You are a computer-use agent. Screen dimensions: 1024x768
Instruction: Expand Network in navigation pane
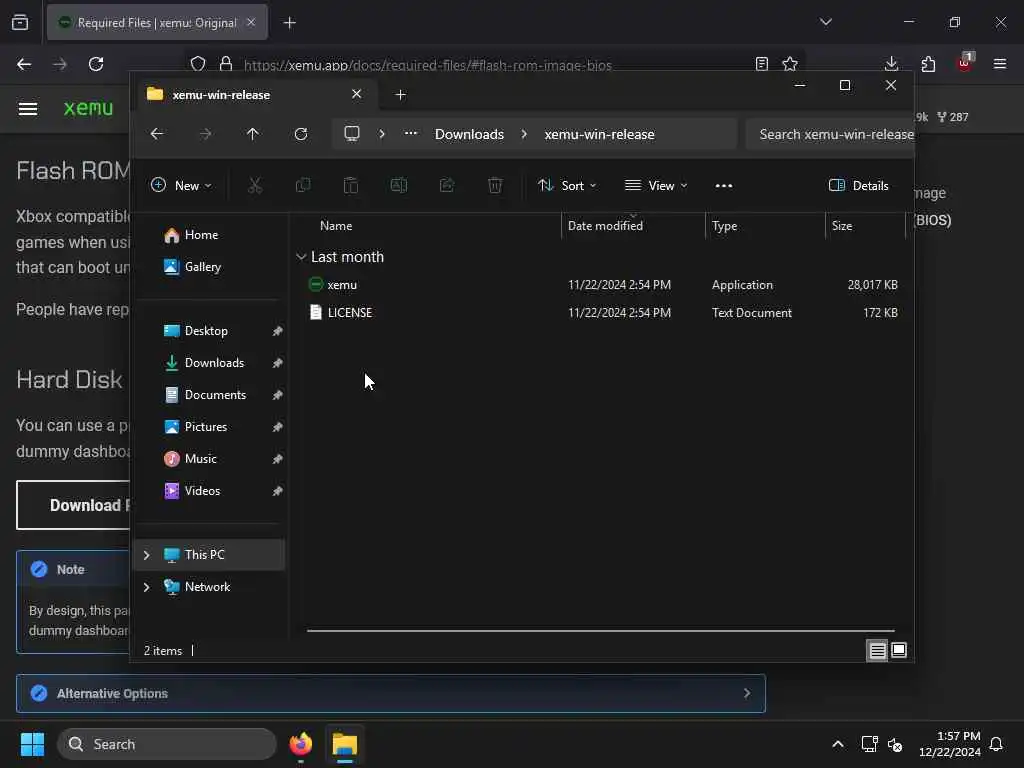click(x=146, y=587)
